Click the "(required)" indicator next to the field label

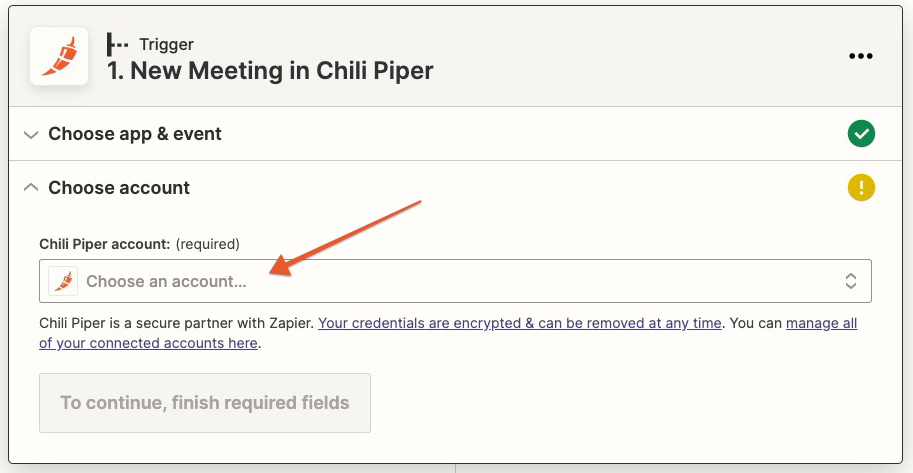(208, 244)
